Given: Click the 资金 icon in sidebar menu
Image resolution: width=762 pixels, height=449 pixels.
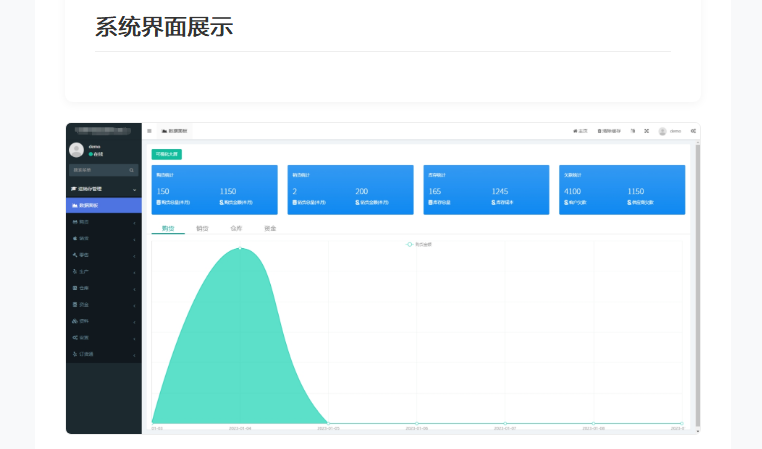Looking at the screenshot, I should pos(74,305).
